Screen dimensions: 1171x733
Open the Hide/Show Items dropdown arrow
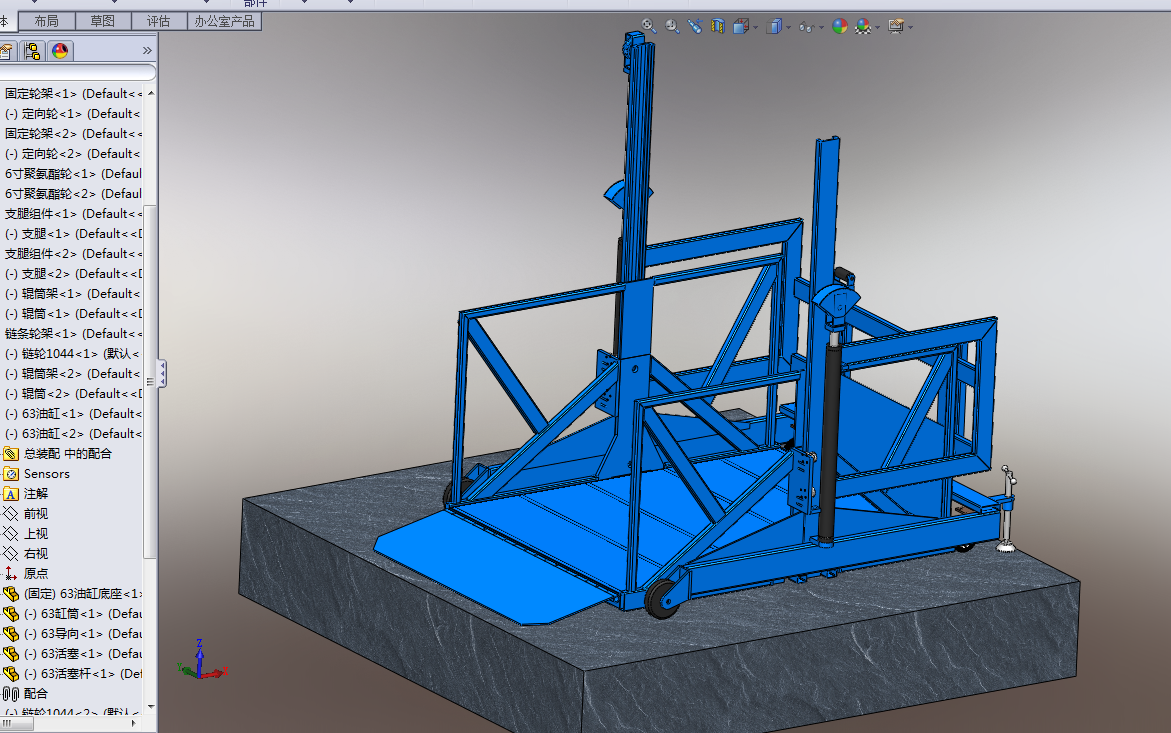point(821,28)
